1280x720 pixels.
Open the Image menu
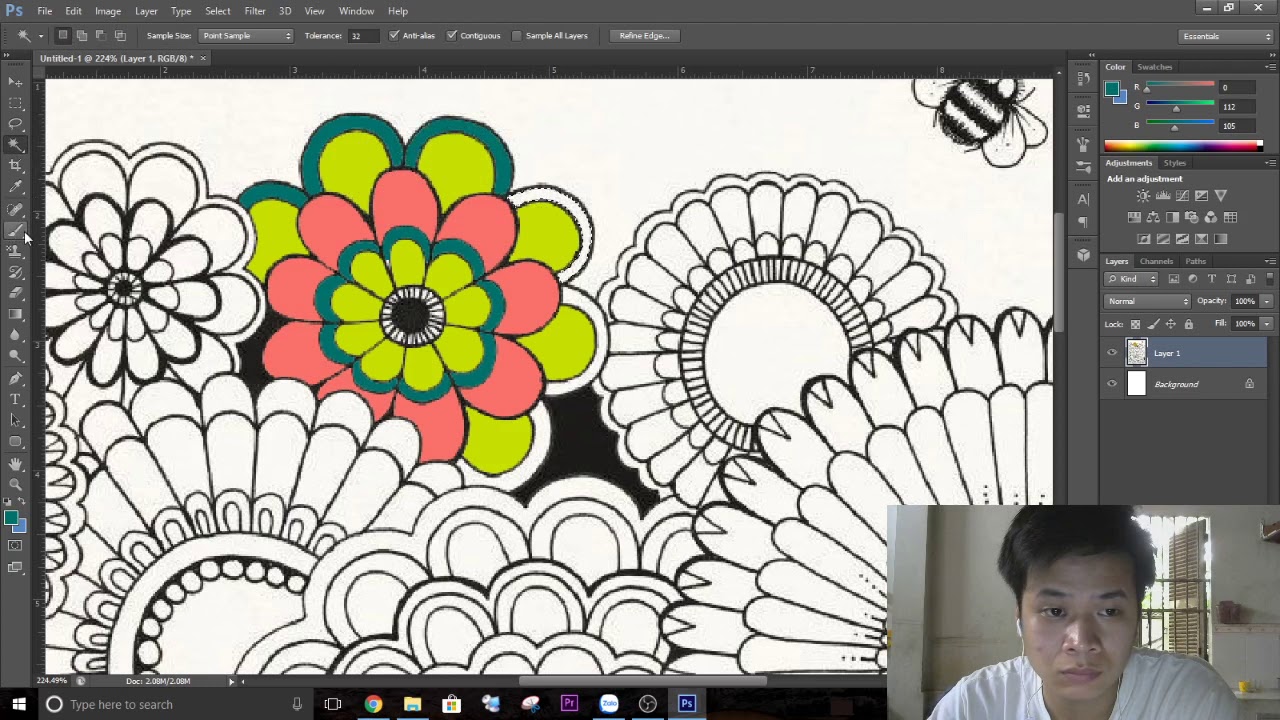pos(108,11)
